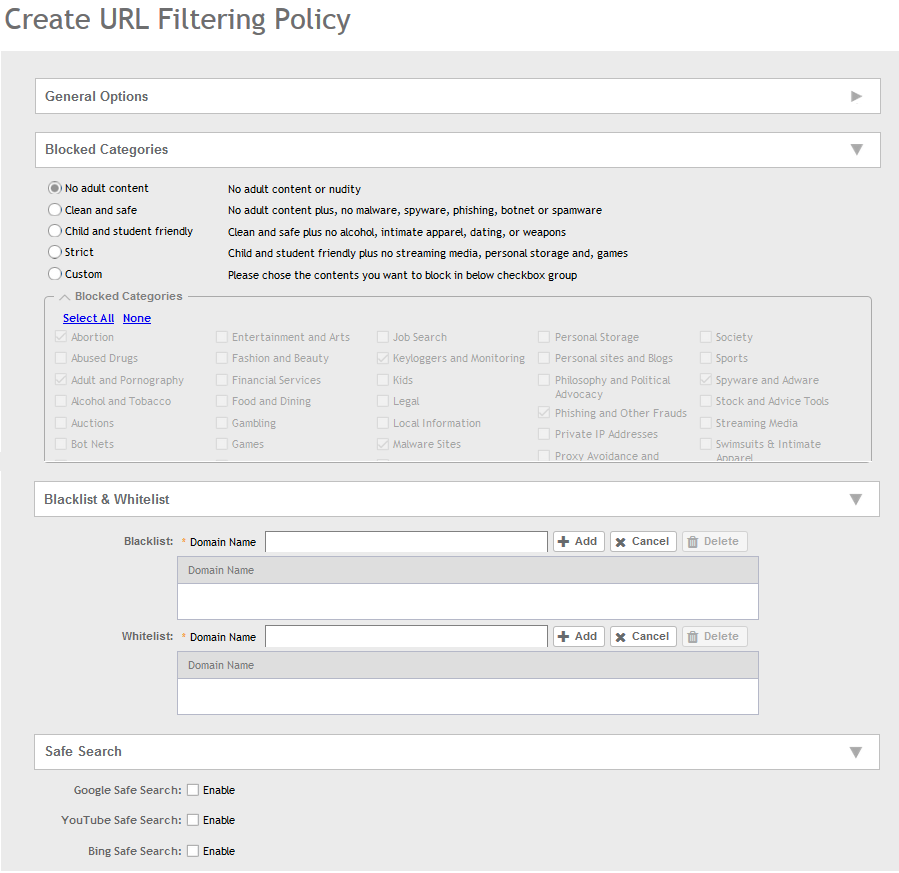Choose the Child and student friendly option
Screen dimensions: 899x873
click(x=55, y=231)
